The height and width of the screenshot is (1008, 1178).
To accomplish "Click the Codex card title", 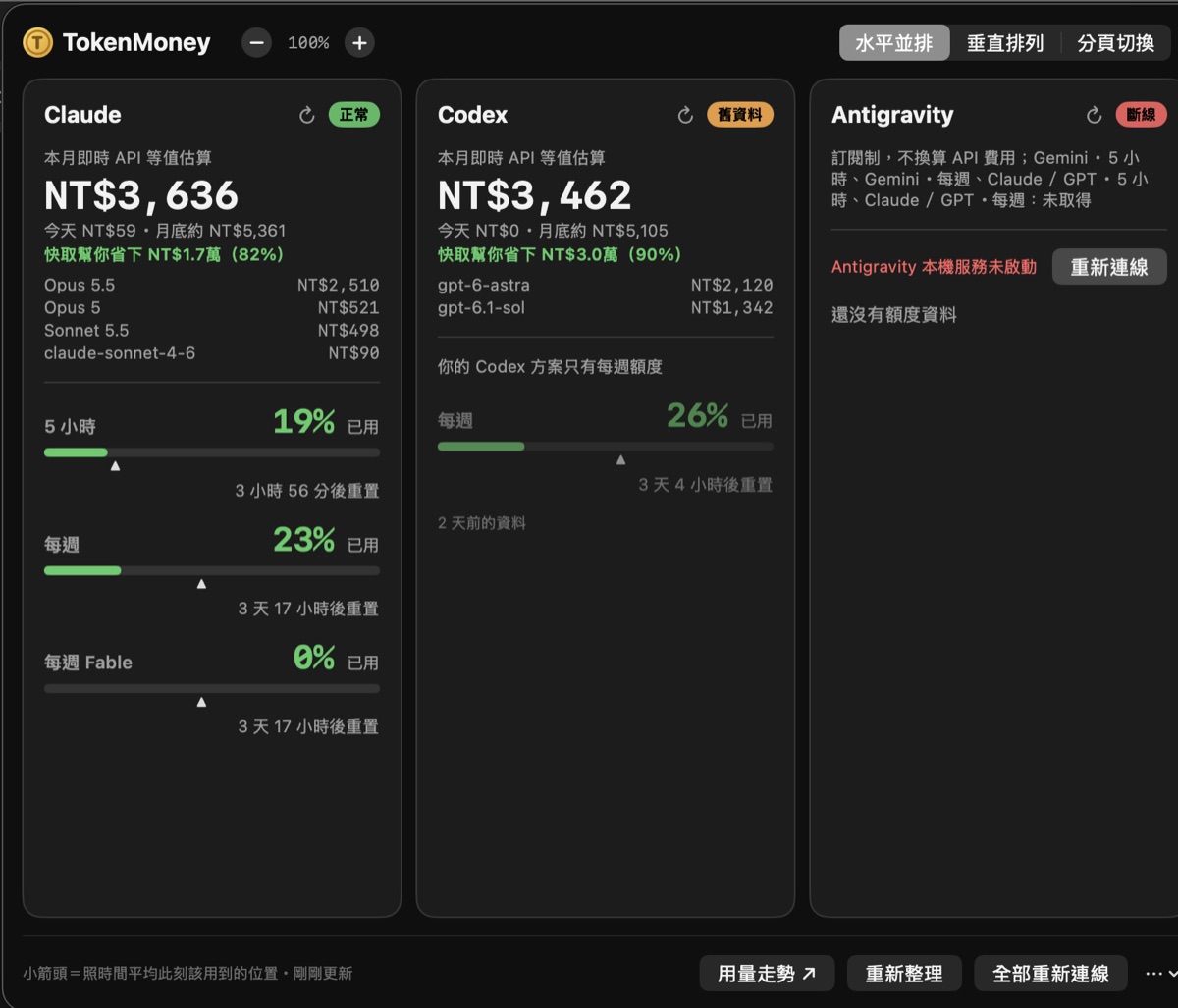I will point(473,115).
